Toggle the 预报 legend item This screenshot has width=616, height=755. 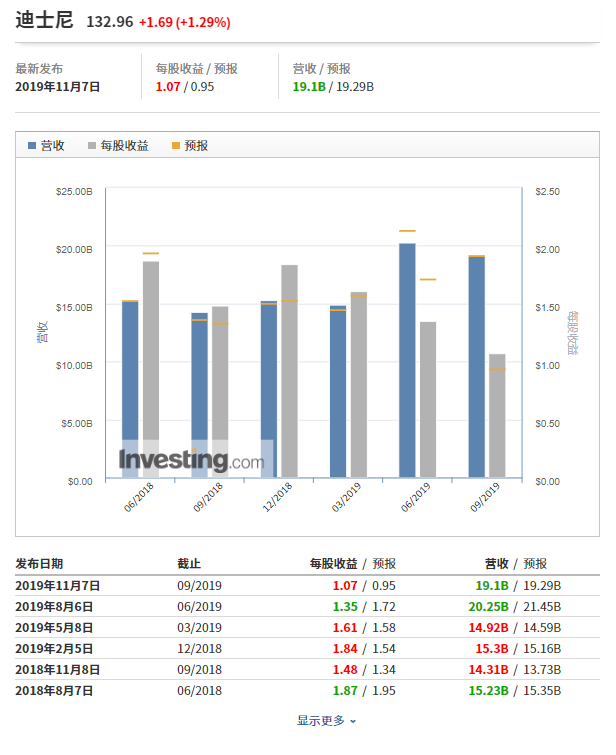[190, 145]
